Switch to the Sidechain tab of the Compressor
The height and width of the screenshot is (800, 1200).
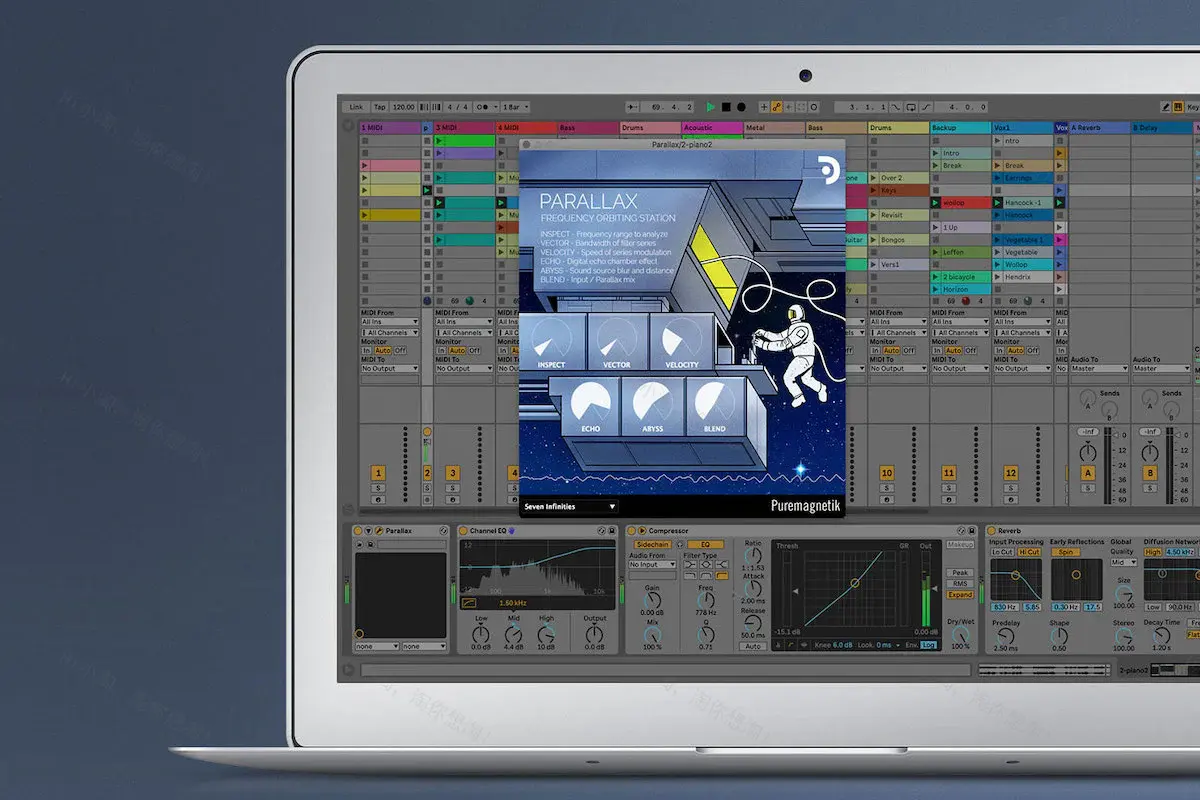click(x=655, y=545)
